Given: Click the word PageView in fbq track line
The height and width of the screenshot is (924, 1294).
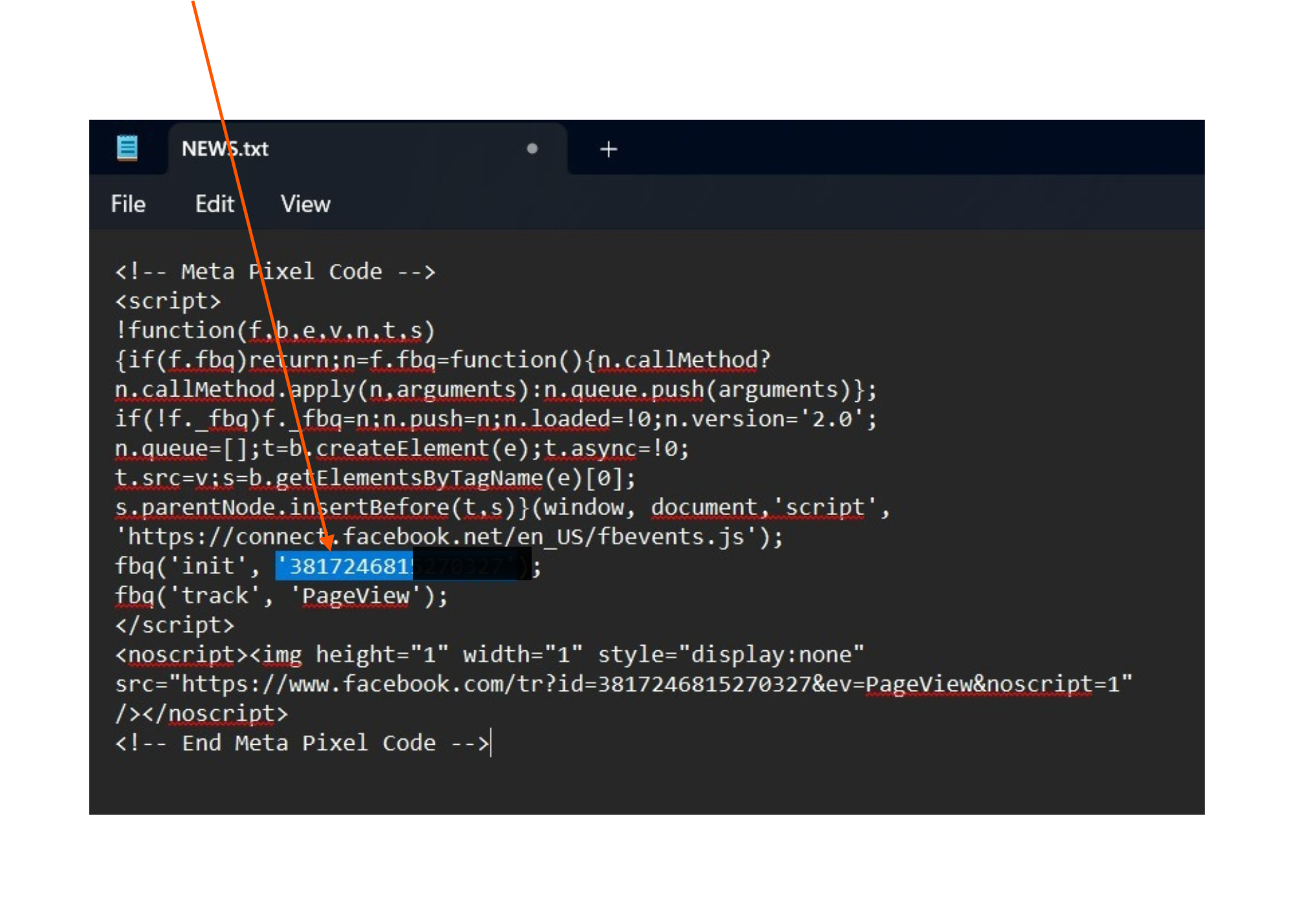Looking at the screenshot, I should click(x=356, y=596).
